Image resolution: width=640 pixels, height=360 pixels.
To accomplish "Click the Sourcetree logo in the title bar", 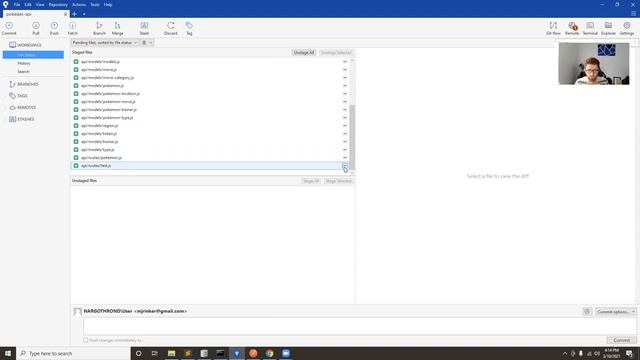I will tap(5, 4).
